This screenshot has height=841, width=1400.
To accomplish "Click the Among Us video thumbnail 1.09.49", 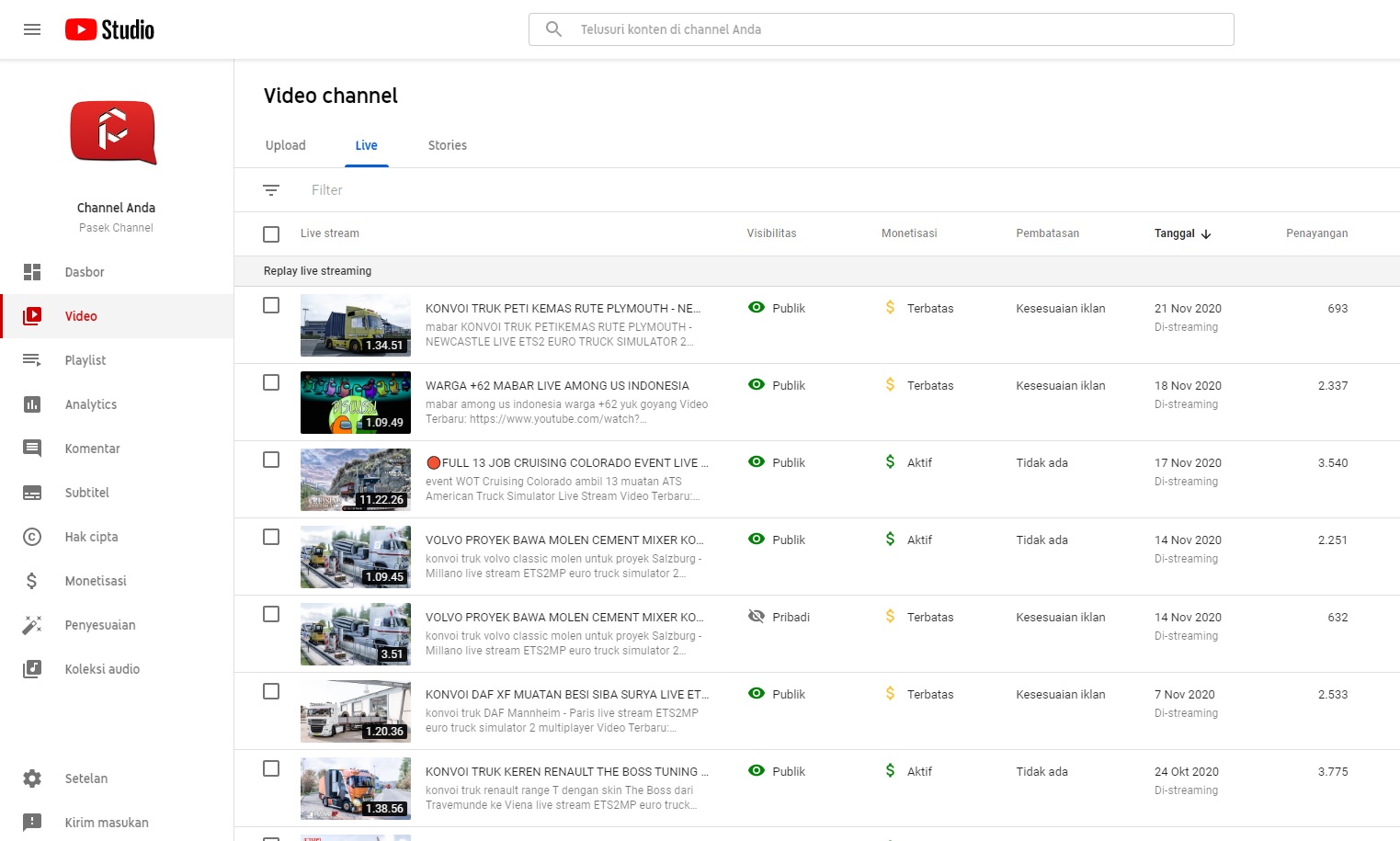I will pos(356,403).
